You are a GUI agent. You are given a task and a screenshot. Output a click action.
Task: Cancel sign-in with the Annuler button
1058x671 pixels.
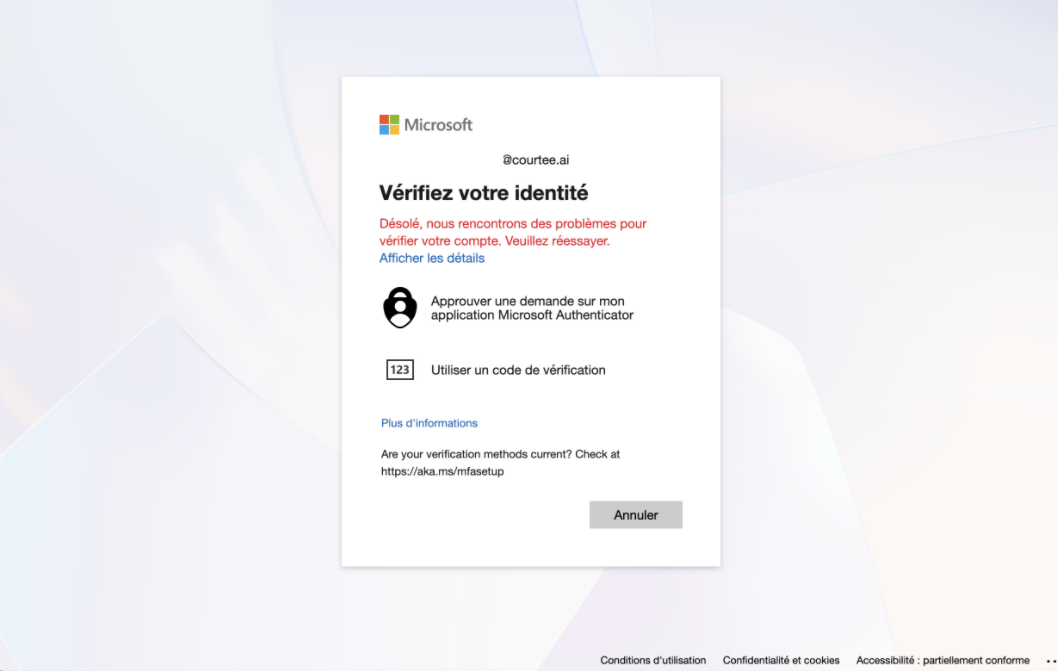point(636,515)
